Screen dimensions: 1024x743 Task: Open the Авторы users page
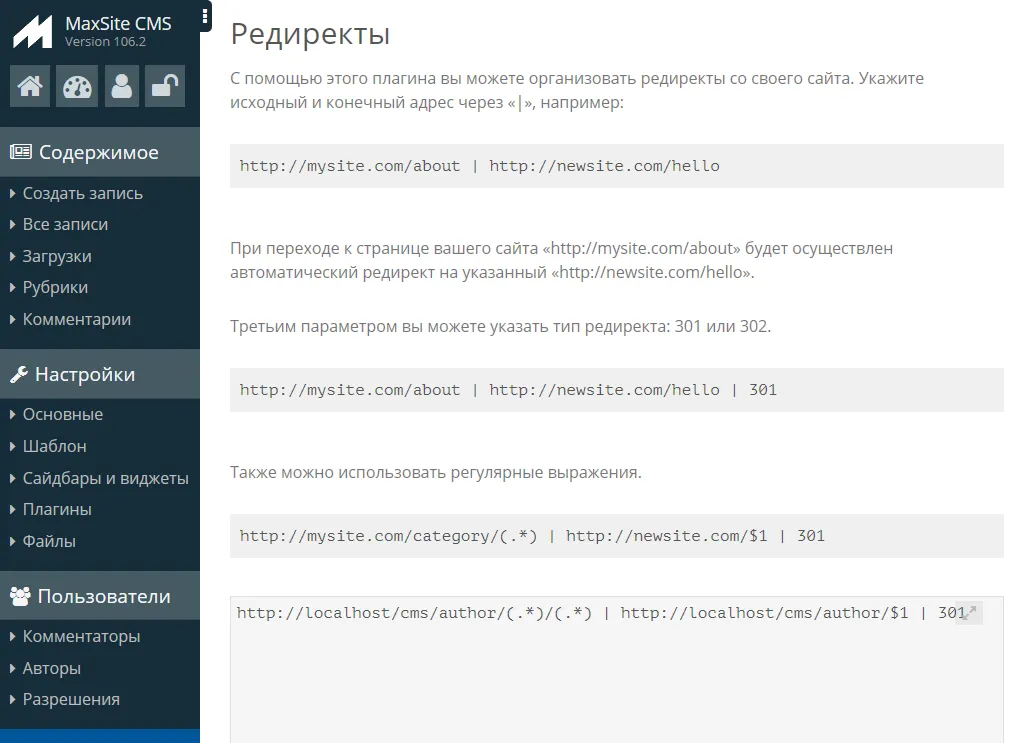click(x=52, y=668)
